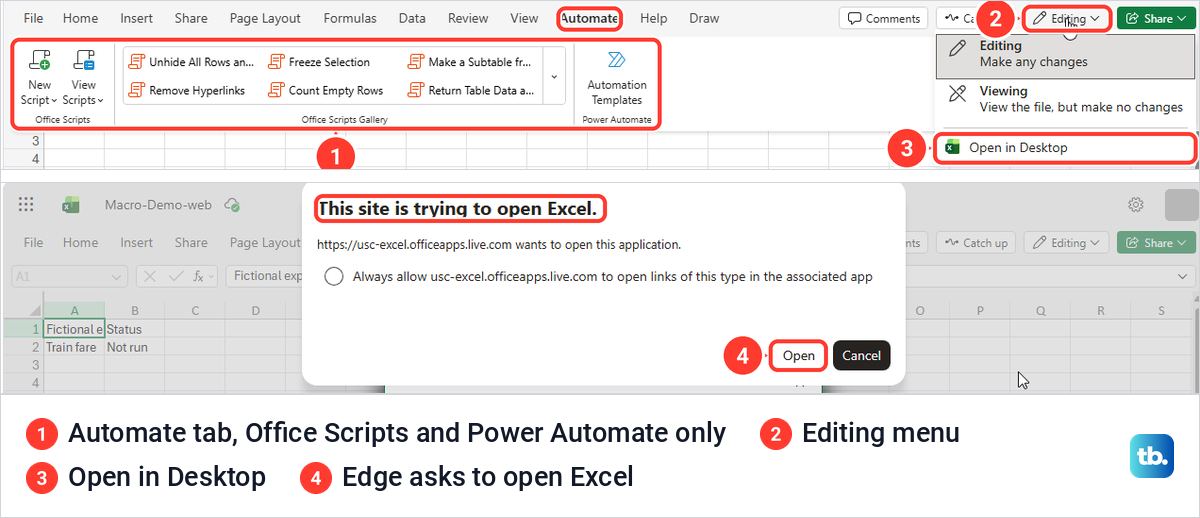Open the fx dropdown arrow in formula bar
Screen dimensions: 1200x518
(212, 276)
